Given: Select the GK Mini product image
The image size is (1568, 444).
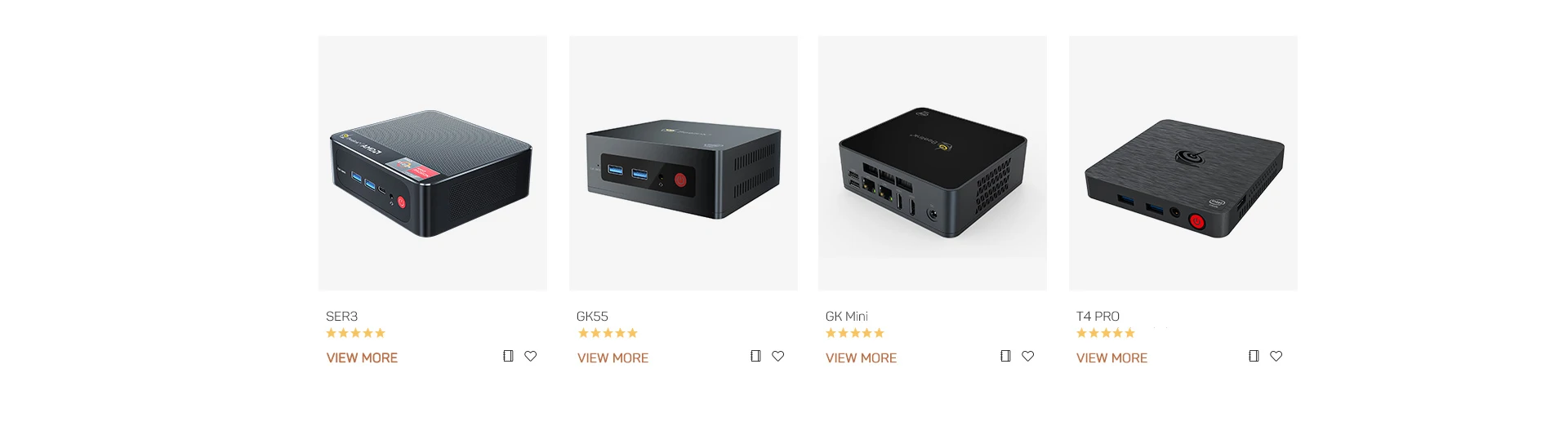Looking at the screenshot, I should [933, 163].
